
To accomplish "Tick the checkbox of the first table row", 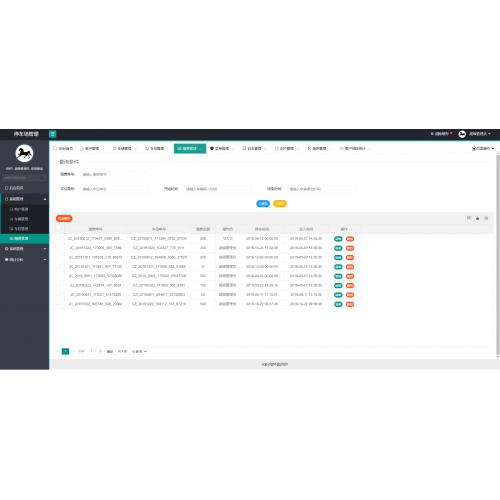I will [x=59, y=239].
